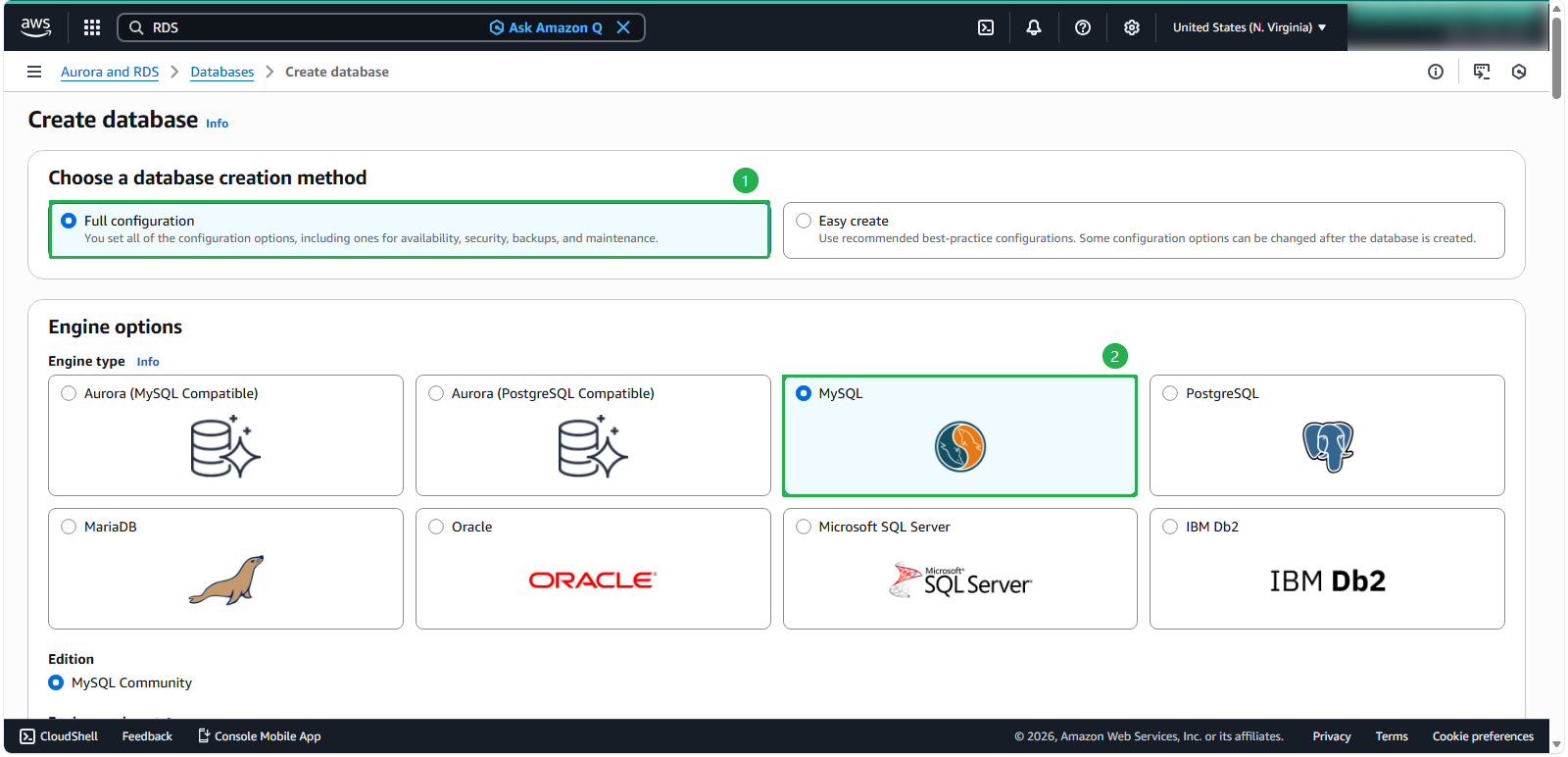
Task: Click CloudShell in the footer
Action: coord(59,736)
